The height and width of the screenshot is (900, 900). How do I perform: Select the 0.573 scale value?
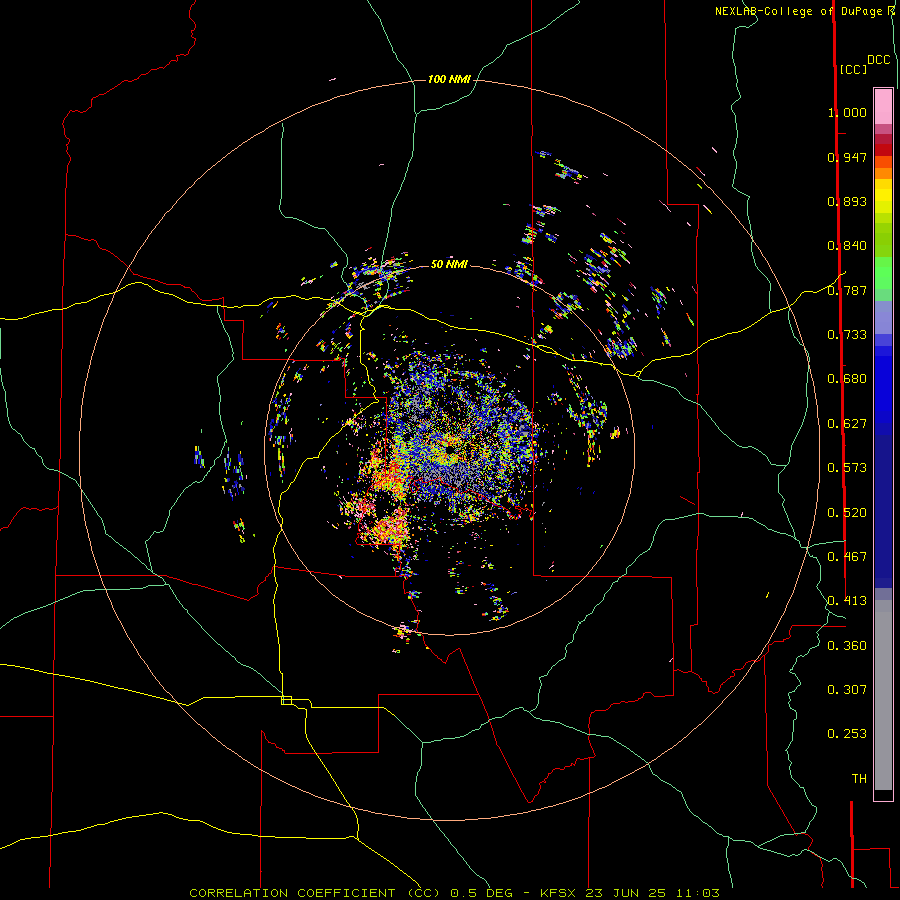tap(847, 468)
